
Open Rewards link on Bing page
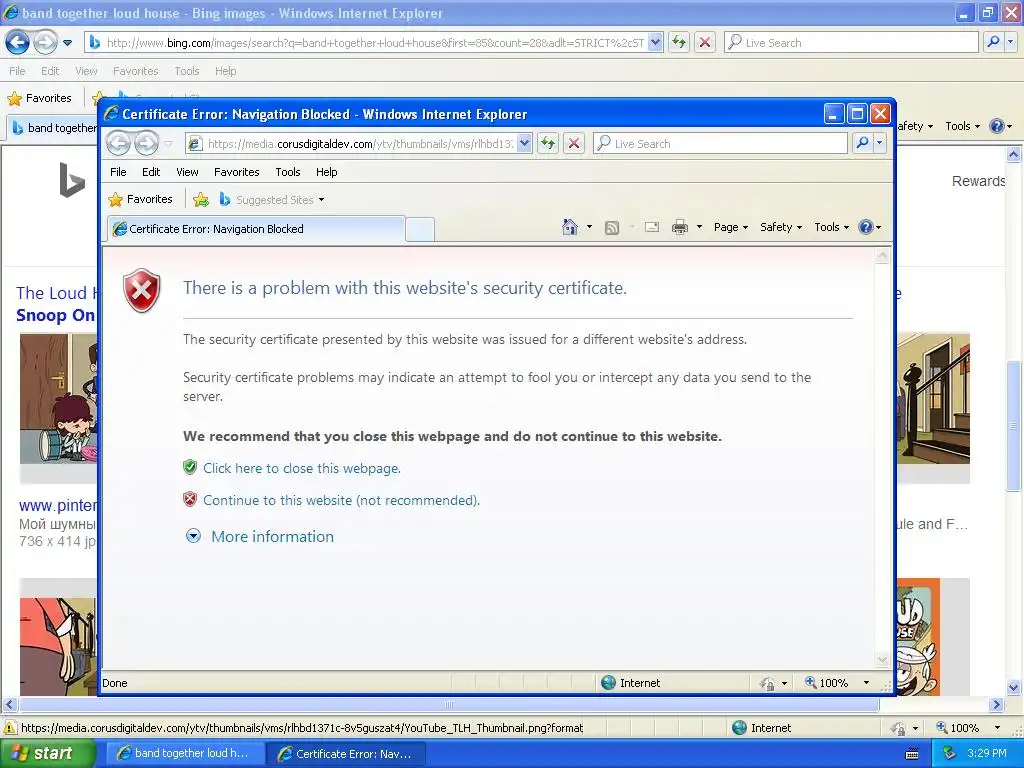978,181
